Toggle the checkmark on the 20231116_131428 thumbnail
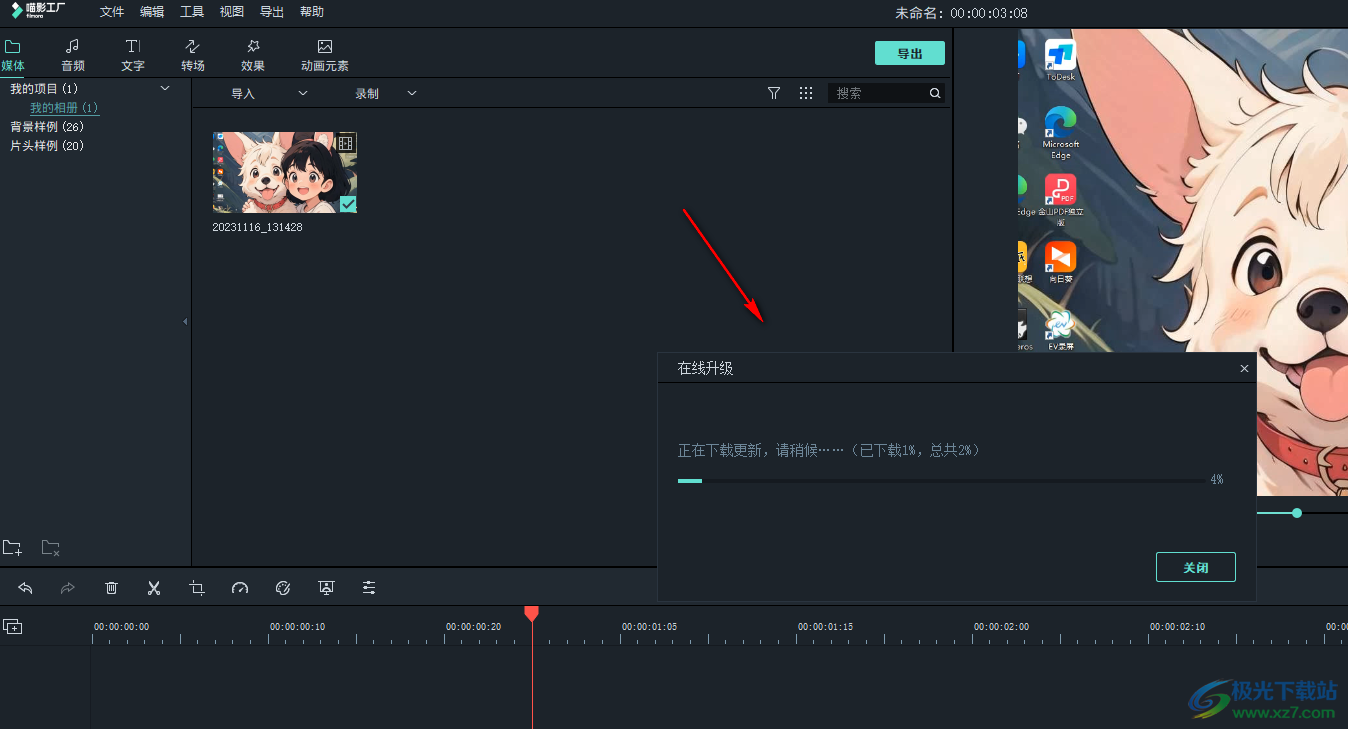This screenshot has width=1348, height=729. 348,204
